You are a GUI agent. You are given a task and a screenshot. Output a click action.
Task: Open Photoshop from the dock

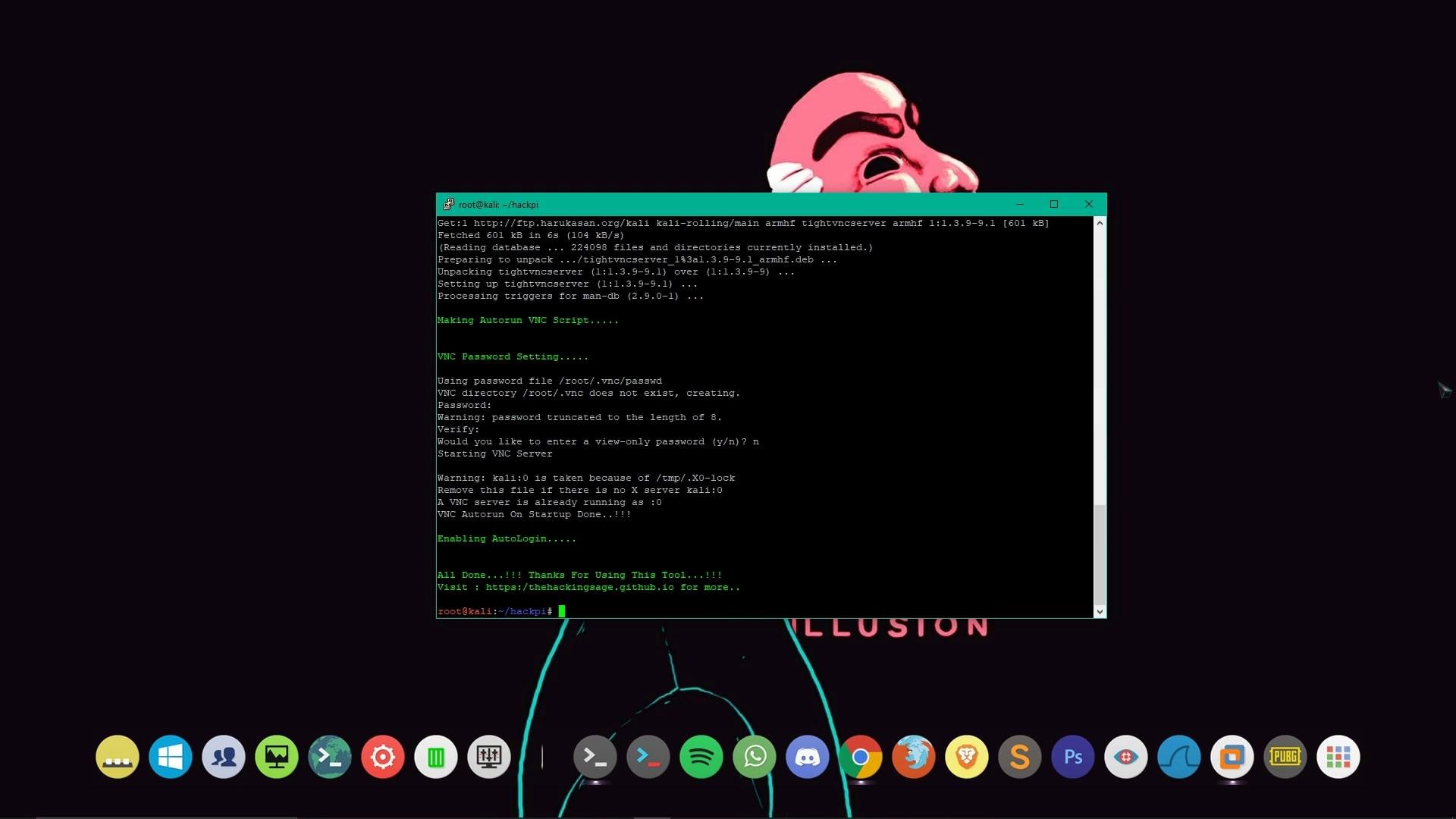pyautogui.click(x=1073, y=757)
